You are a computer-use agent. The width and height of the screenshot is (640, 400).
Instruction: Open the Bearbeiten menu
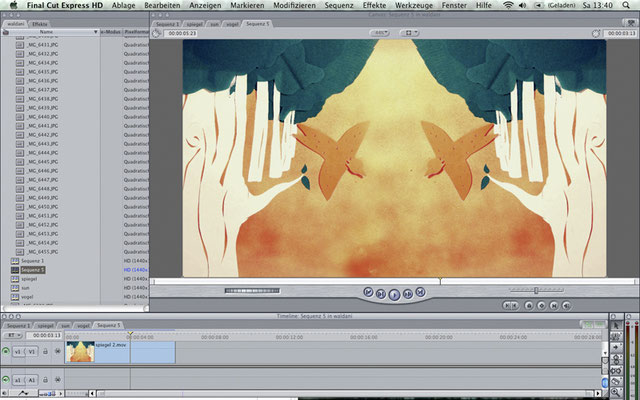(x=162, y=5)
